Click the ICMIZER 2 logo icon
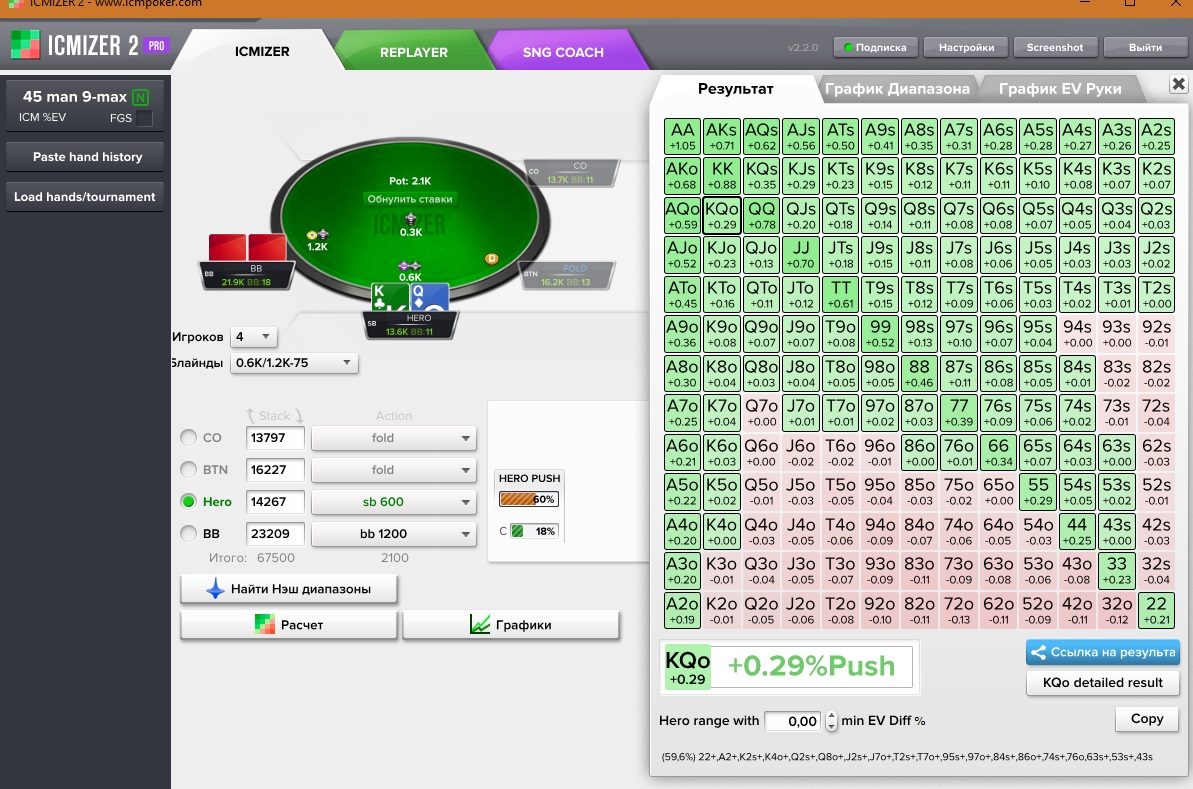This screenshot has height=789, width=1193. tap(25, 45)
